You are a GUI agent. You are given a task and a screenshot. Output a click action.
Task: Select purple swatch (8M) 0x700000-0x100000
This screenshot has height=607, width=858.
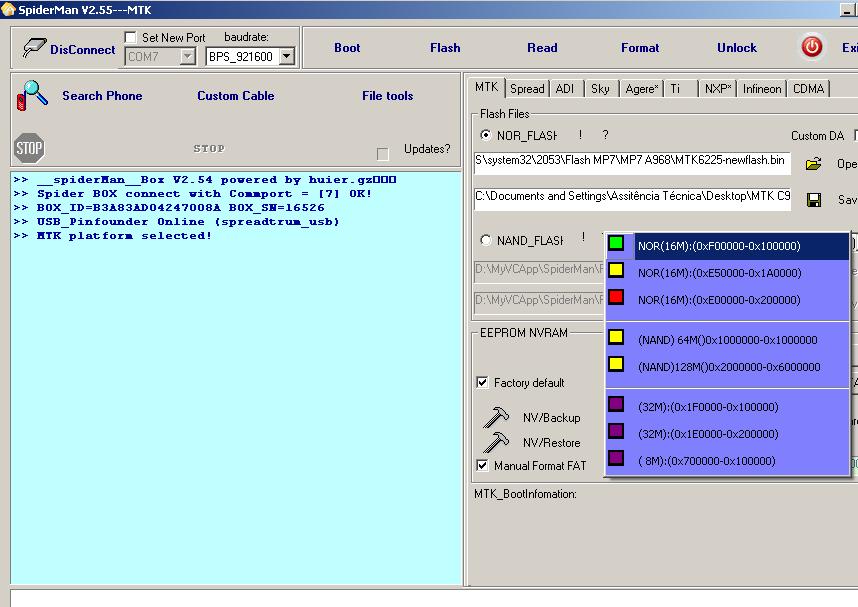tap(616, 458)
